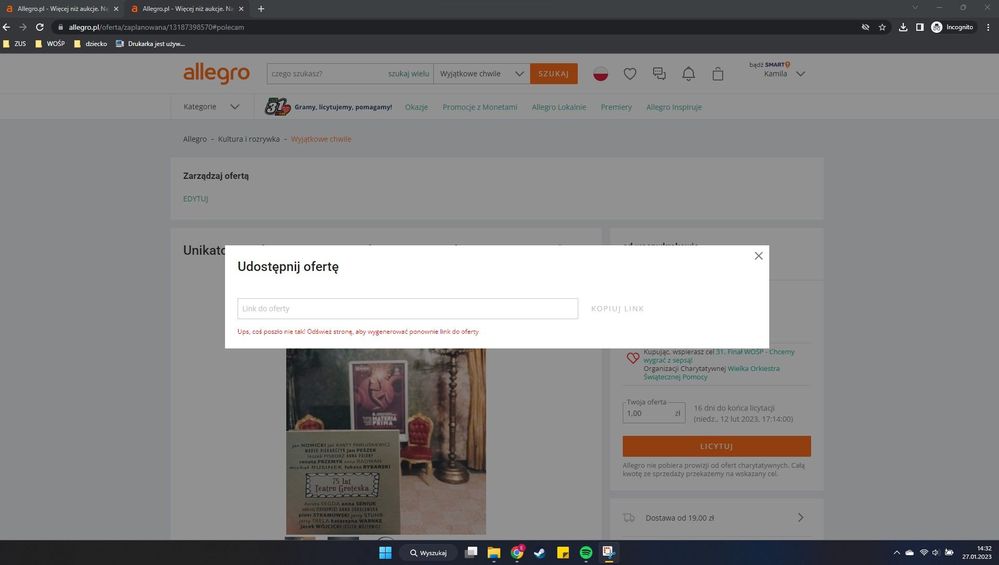Click the main product photo of the theatre poster

385,441
